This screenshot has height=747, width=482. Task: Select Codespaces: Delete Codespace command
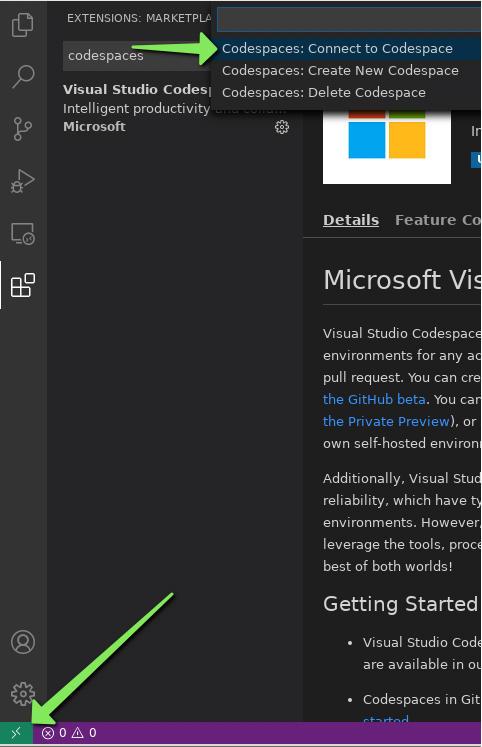pyautogui.click(x=346, y=92)
